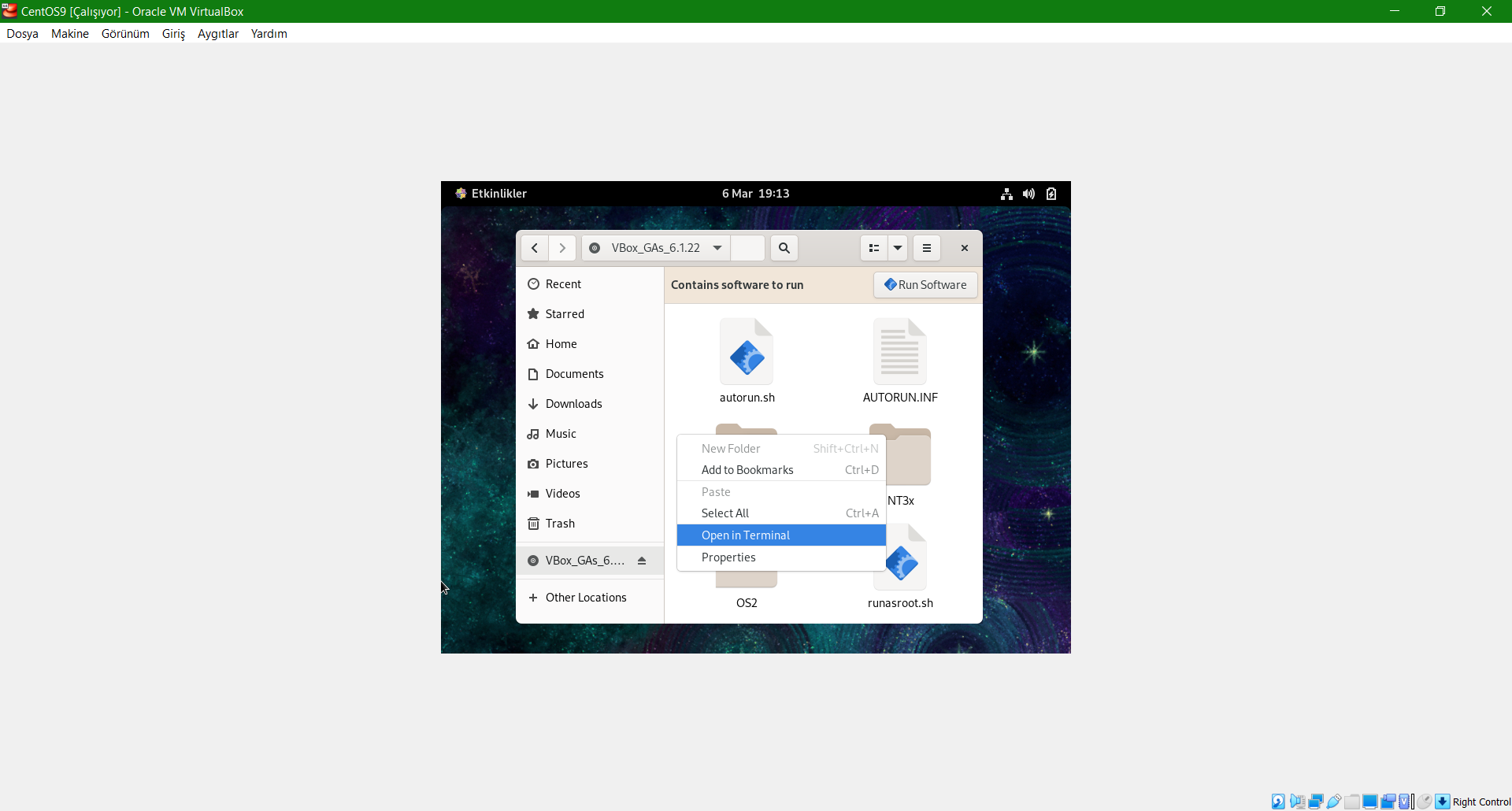Screen dimensions: 1512x811
Task: Open the Aygıtlar menu in VirtualBox
Action: coord(218,34)
